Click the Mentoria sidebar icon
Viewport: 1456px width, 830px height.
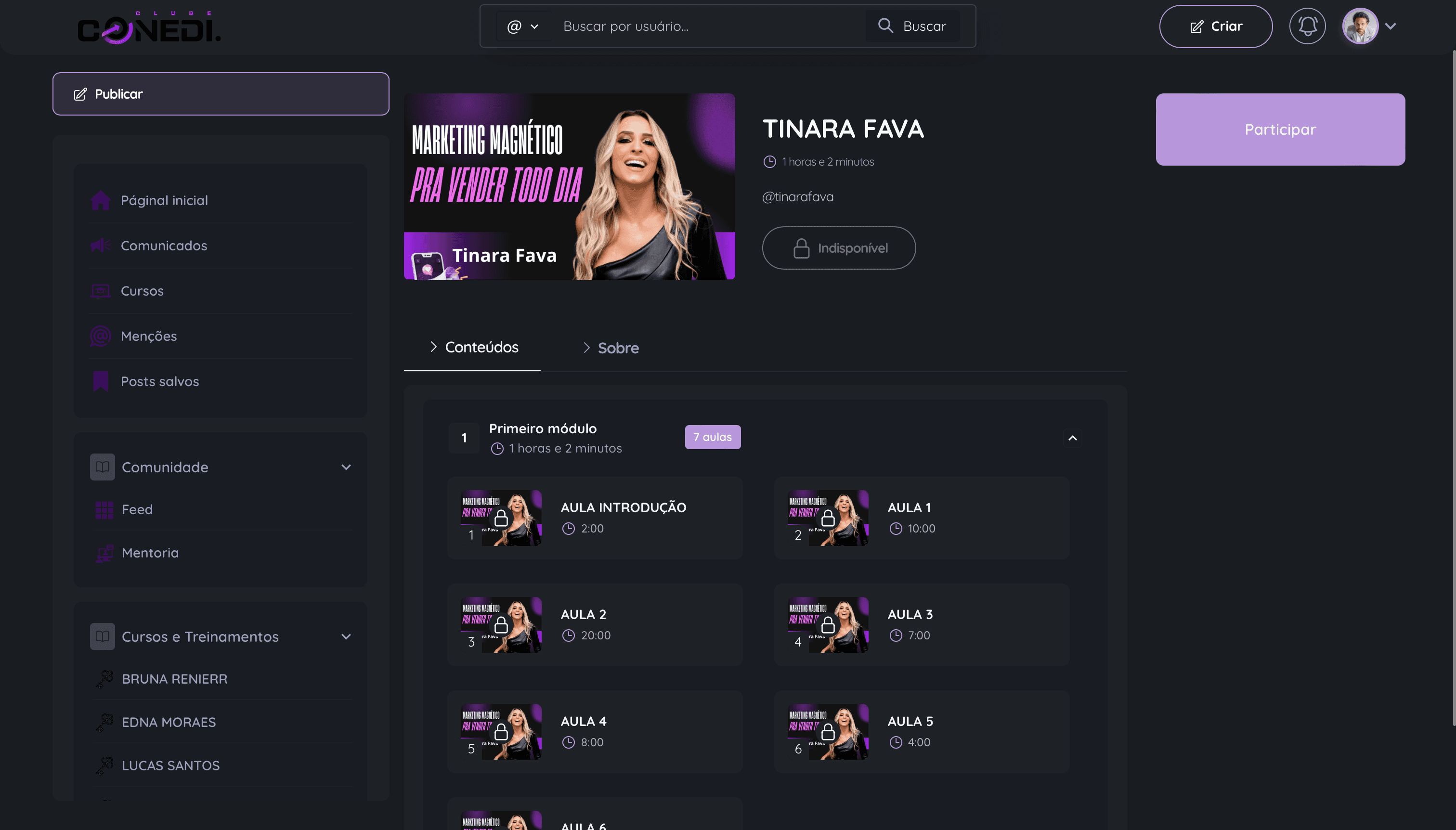[x=104, y=553]
